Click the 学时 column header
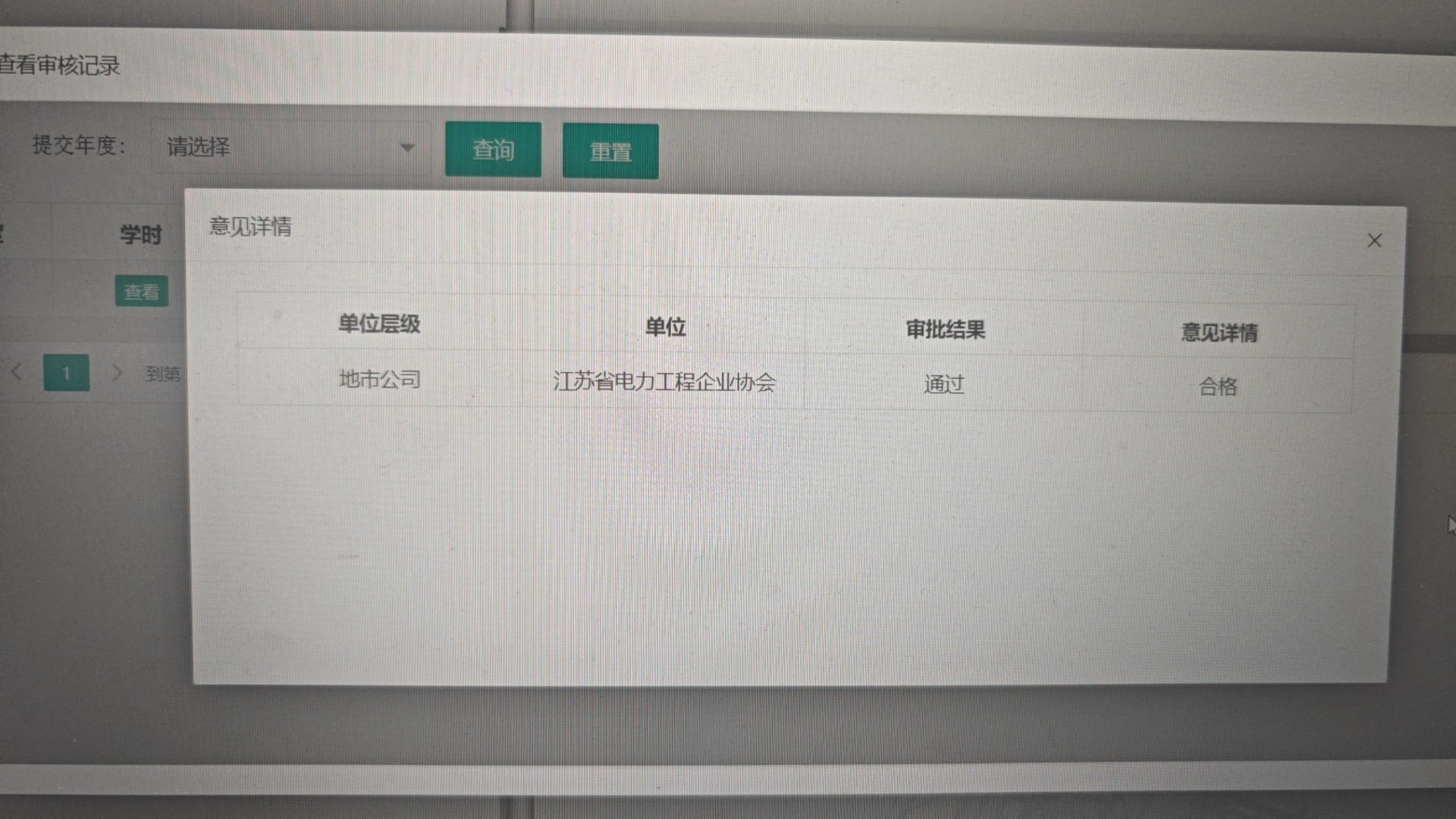 click(x=140, y=234)
